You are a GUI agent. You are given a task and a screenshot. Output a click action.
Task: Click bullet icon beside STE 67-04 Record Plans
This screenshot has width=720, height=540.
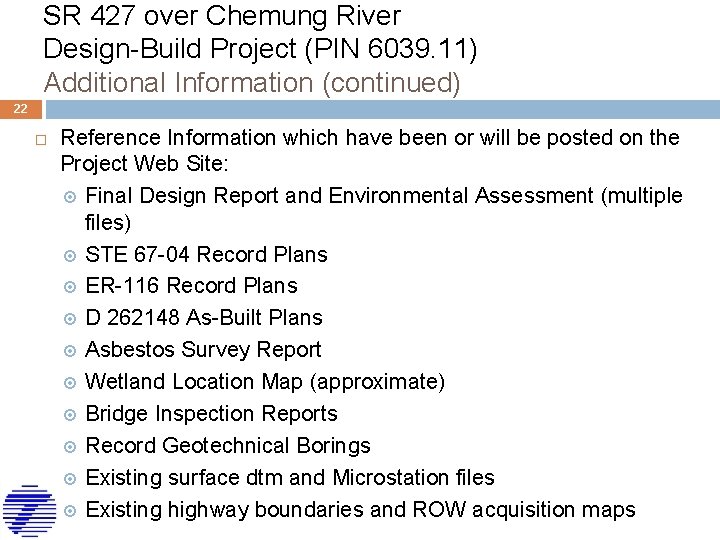[70, 255]
